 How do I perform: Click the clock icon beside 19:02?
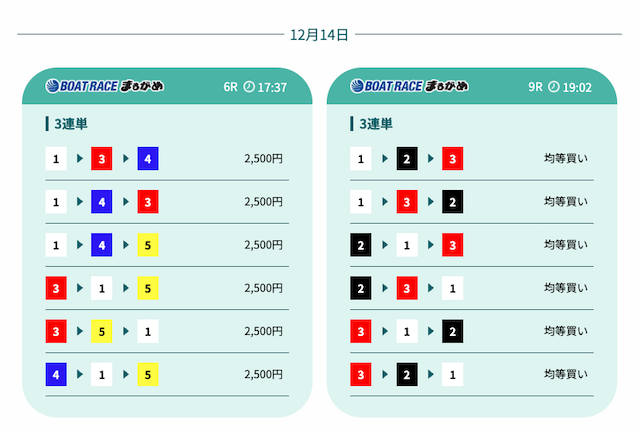pyautogui.click(x=553, y=87)
